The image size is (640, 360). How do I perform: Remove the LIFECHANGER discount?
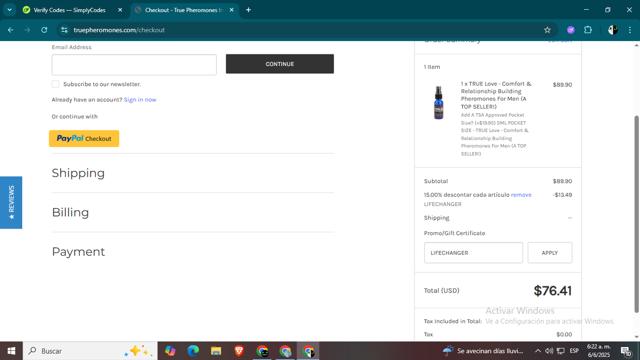(x=521, y=195)
